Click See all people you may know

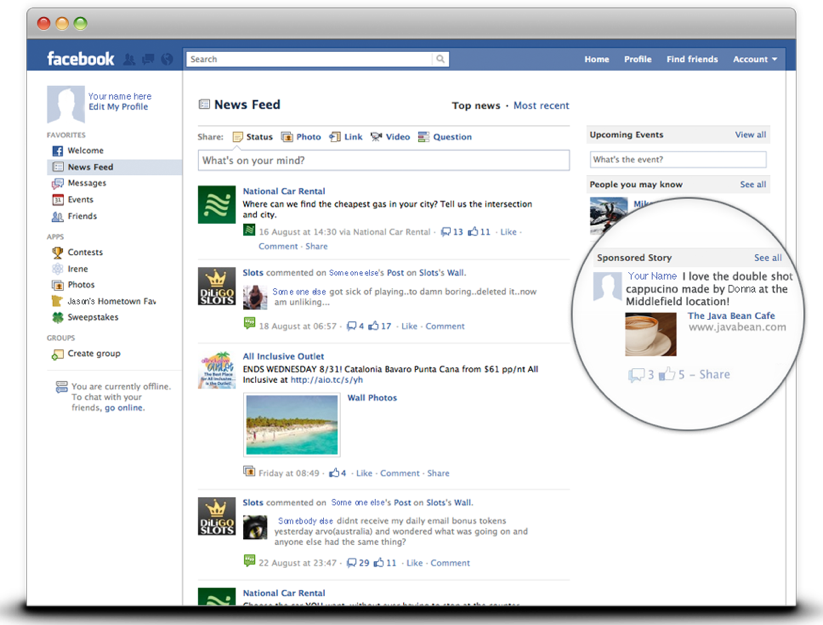753,185
